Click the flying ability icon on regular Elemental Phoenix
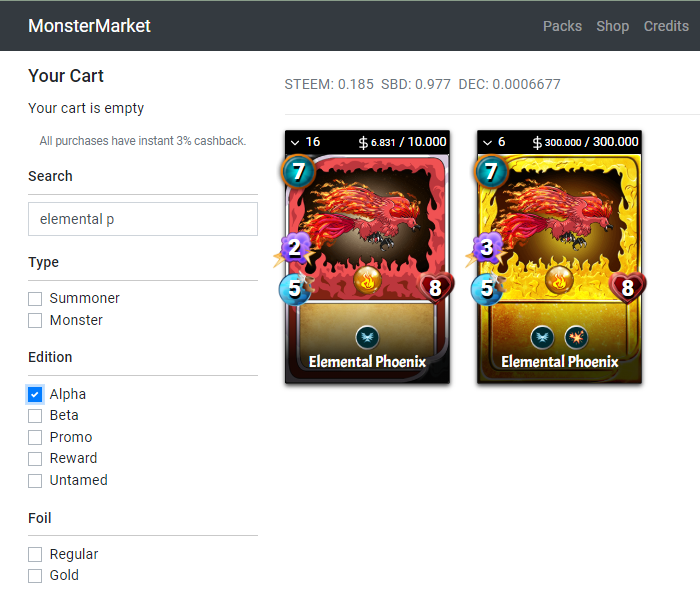 pos(367,337)
